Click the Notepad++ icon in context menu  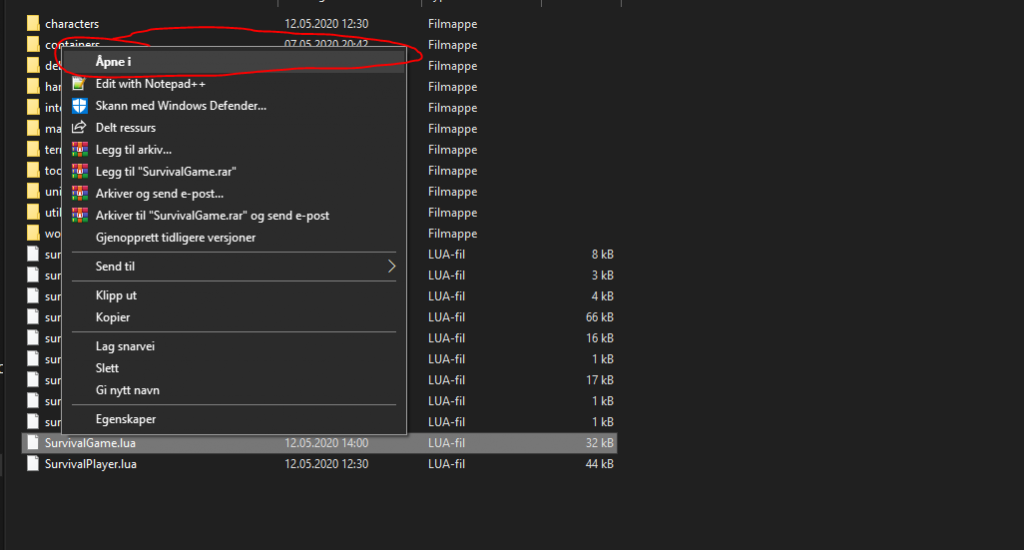click(80, 84)
